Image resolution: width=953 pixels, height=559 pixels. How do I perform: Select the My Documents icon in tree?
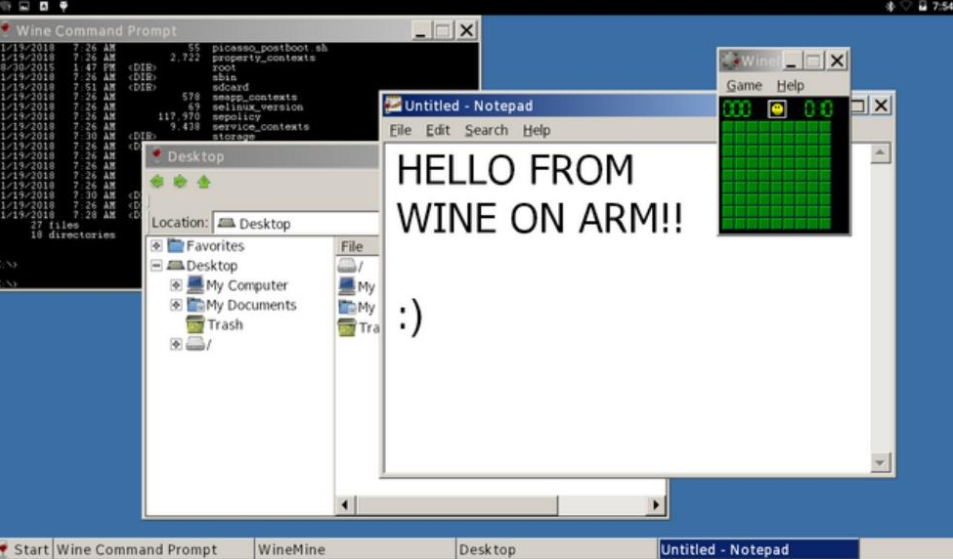[195, 304]
